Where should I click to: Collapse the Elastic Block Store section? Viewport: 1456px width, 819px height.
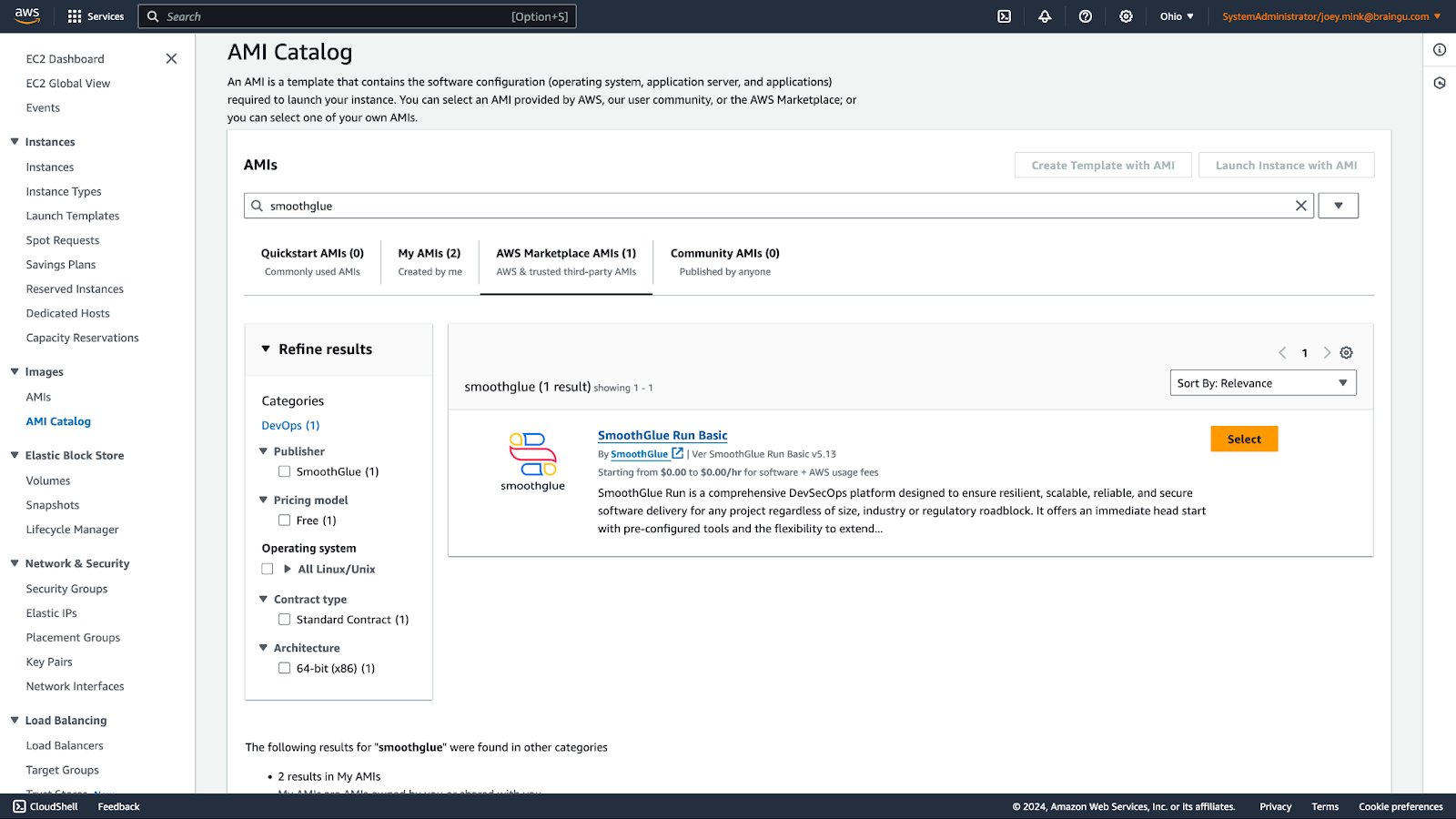coord(15,455)
